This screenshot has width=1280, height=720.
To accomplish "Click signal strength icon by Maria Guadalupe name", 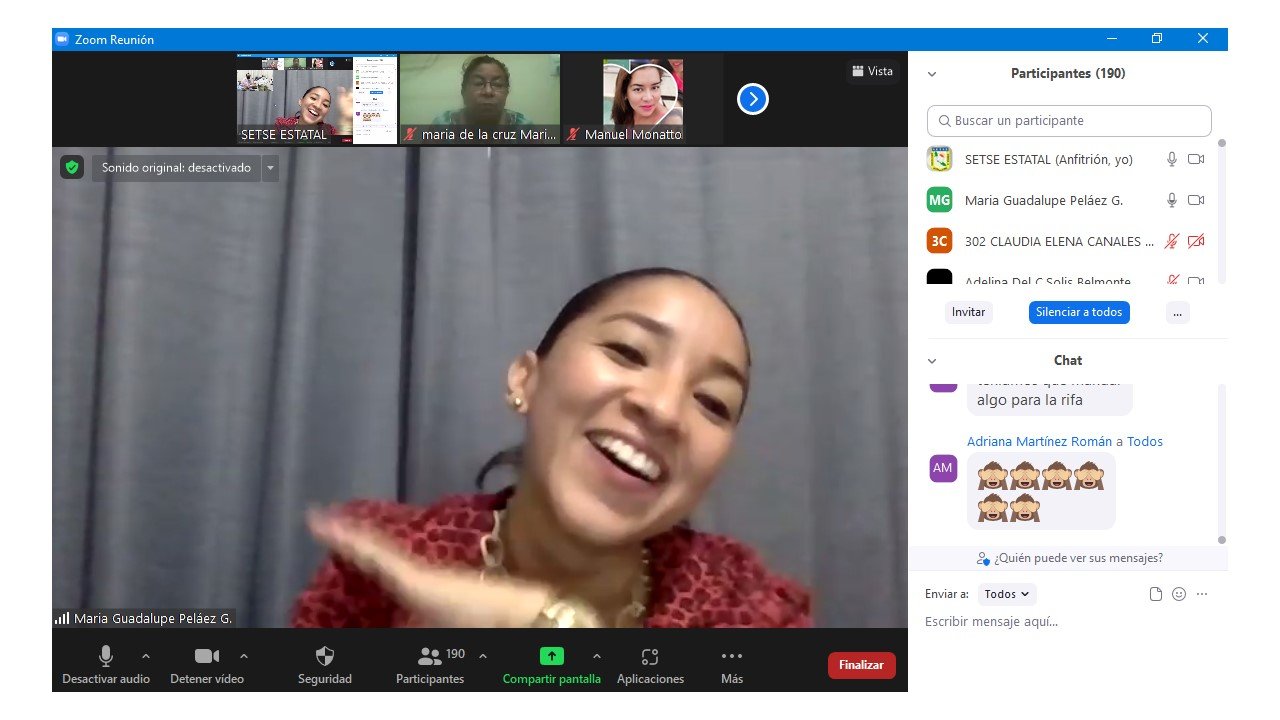I will (x=62, y=619).
